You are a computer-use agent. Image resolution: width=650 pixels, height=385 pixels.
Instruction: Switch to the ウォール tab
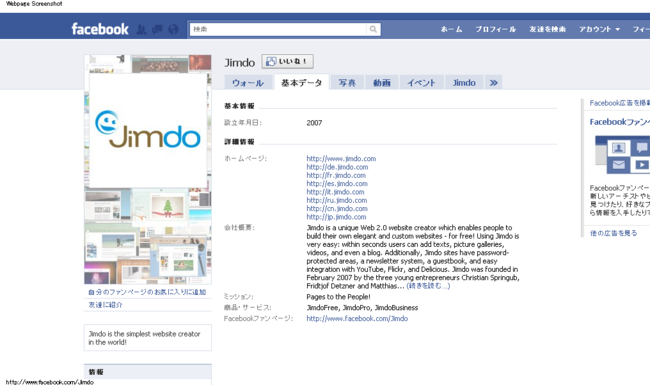click(248, 82)
